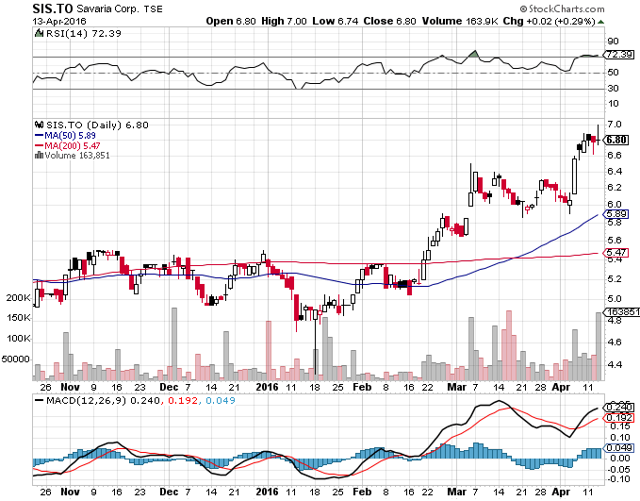Click the MA(200) 5.47 legend text
Viewport: 640px width, 501px height.
[x=72, y=146]
